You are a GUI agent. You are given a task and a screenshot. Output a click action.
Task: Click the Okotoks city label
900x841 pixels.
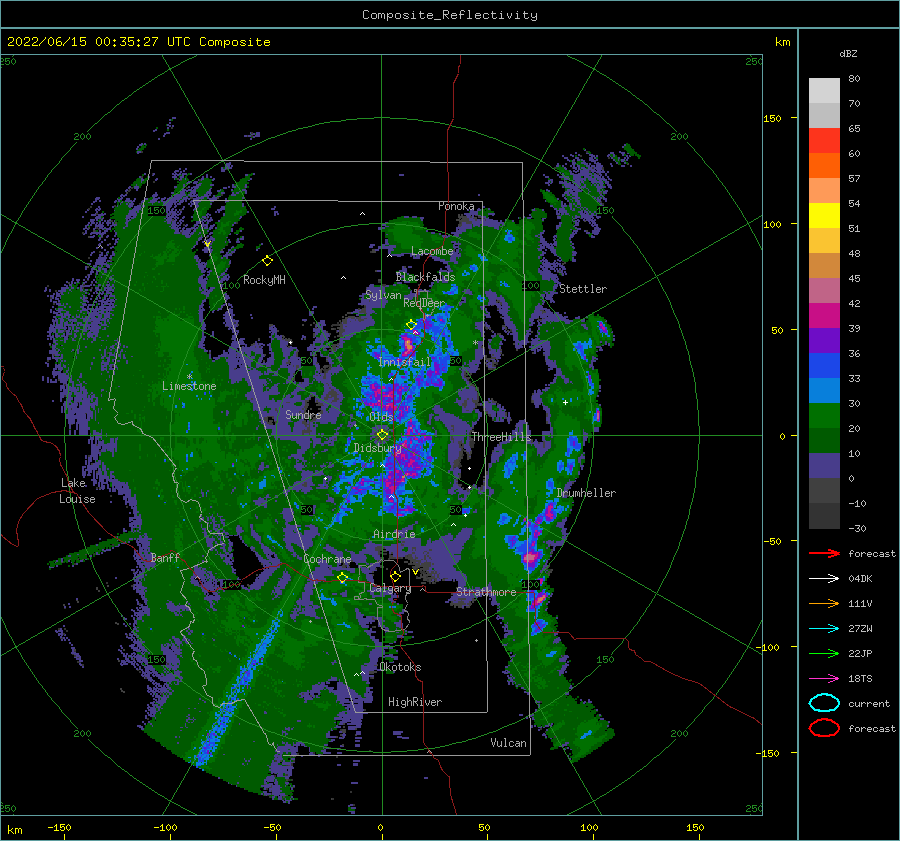tap(400, 667)
